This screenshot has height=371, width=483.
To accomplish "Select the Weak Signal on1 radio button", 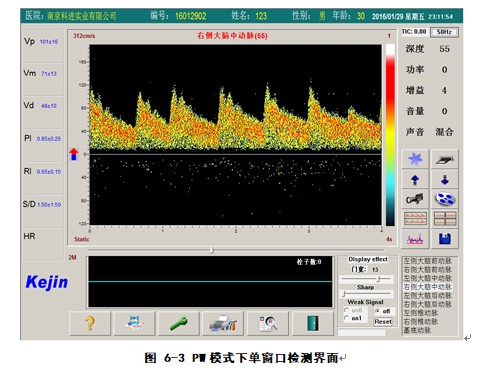I will click(x=346, y=318).
